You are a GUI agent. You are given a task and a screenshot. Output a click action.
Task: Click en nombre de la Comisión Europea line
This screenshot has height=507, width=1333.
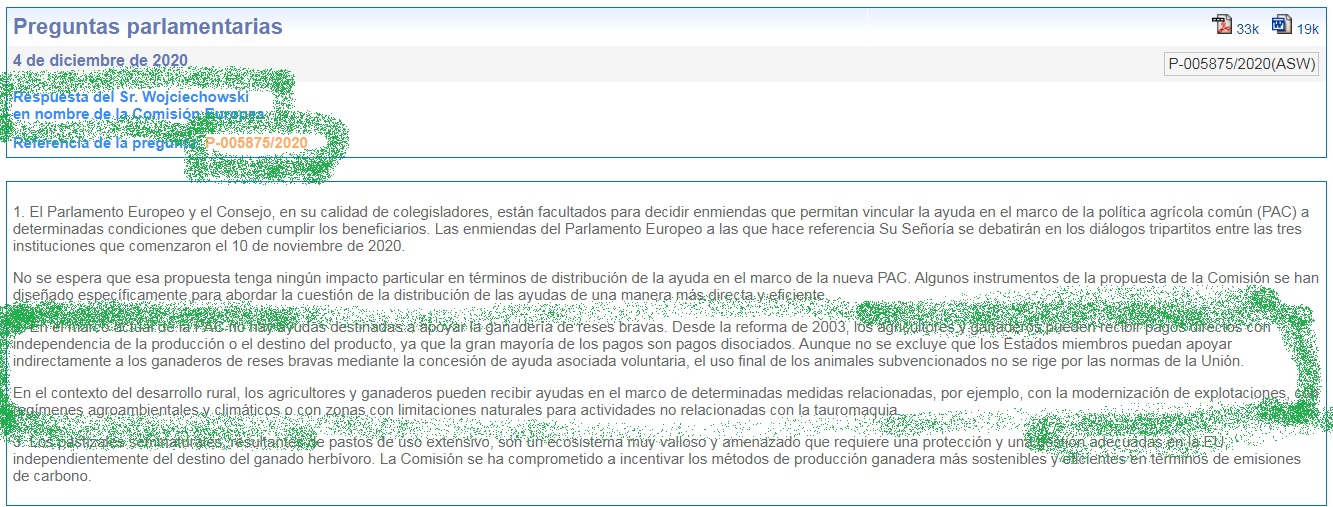pos(138,114)
